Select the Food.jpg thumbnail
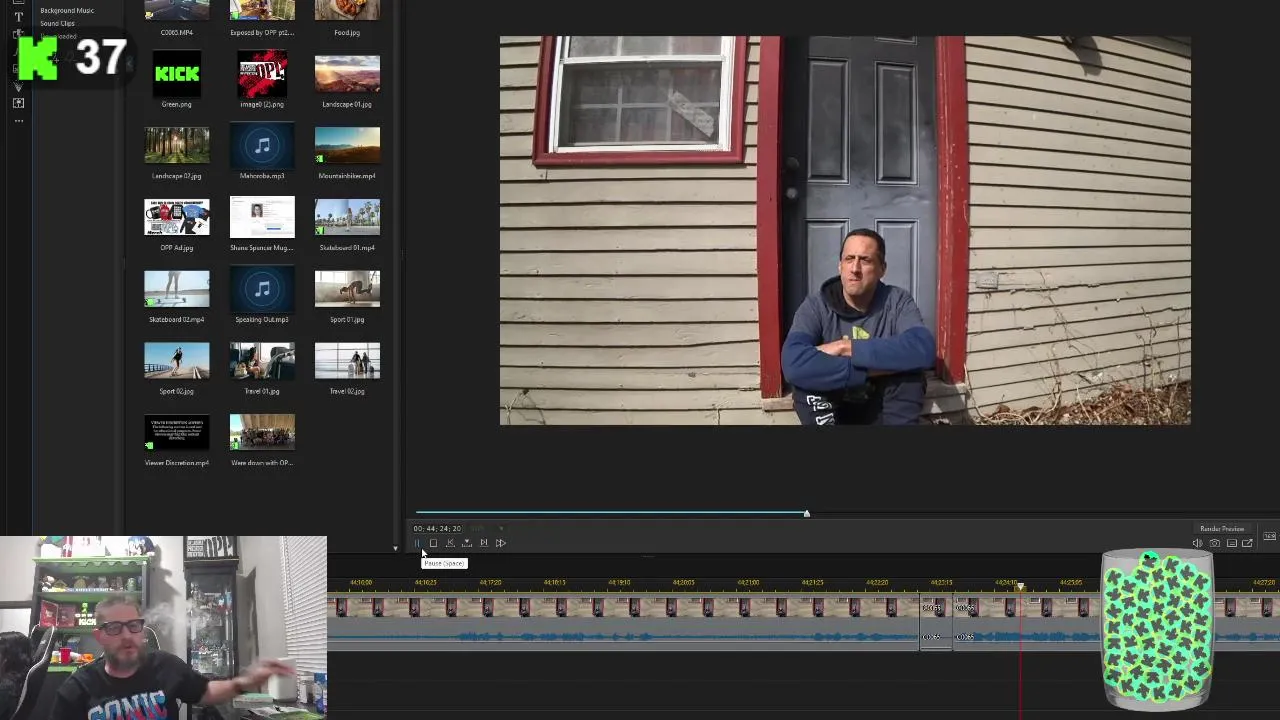 click(x=347, y=10)
